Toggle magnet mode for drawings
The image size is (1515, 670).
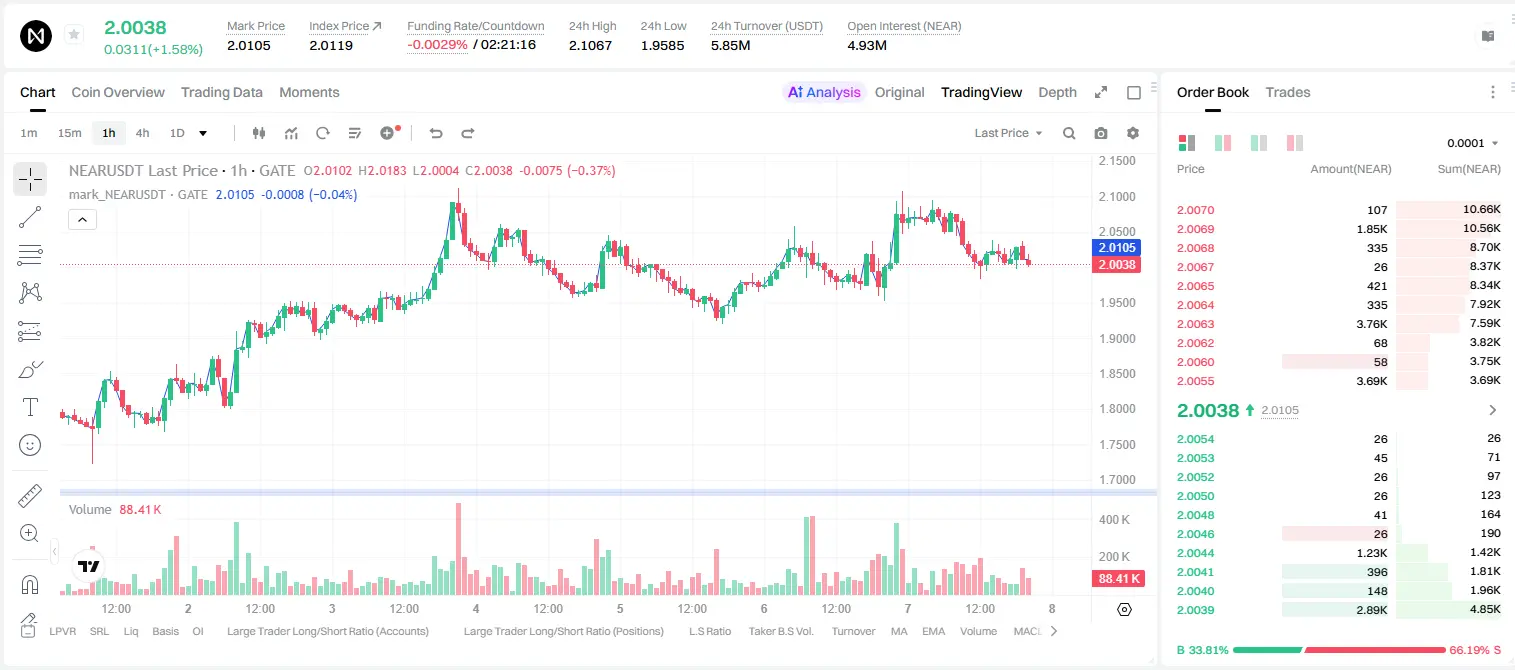(x=30, y=584)
